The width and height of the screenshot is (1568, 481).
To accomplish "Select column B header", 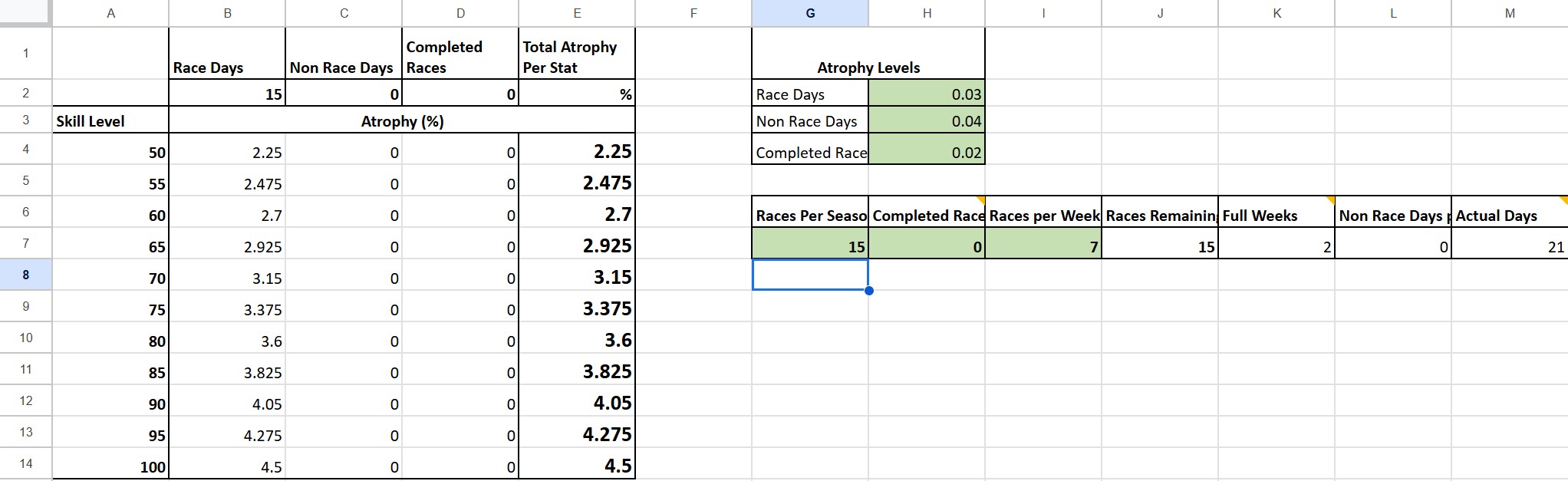I will [227, 13].
